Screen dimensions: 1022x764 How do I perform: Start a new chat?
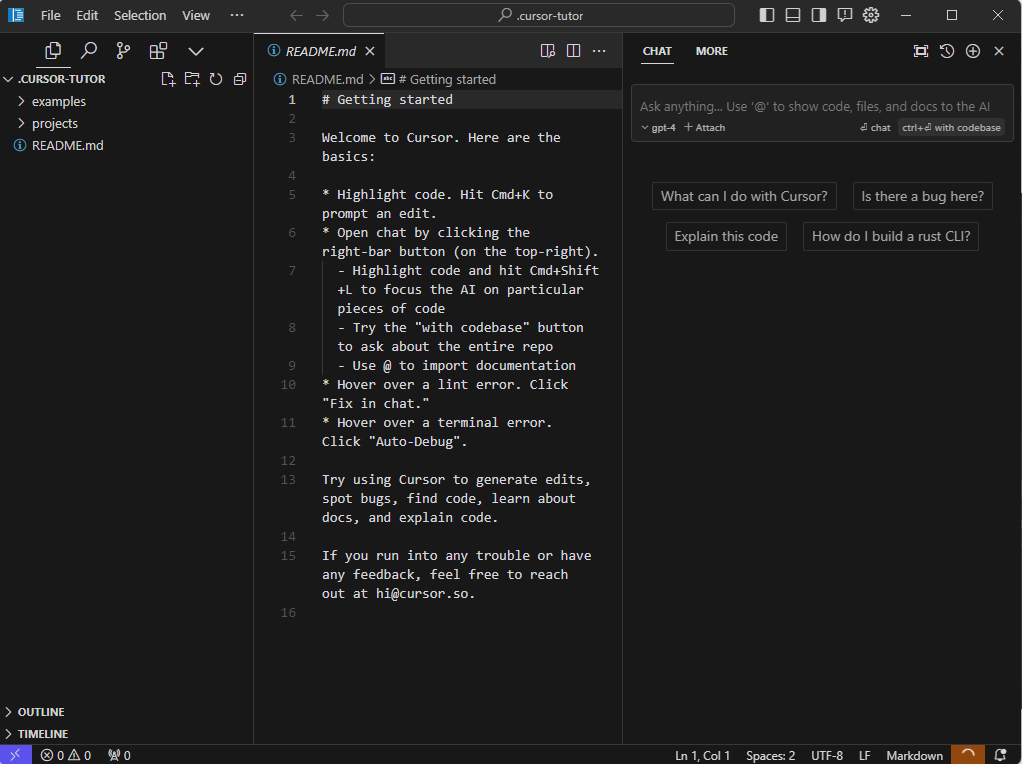(973, 51)
